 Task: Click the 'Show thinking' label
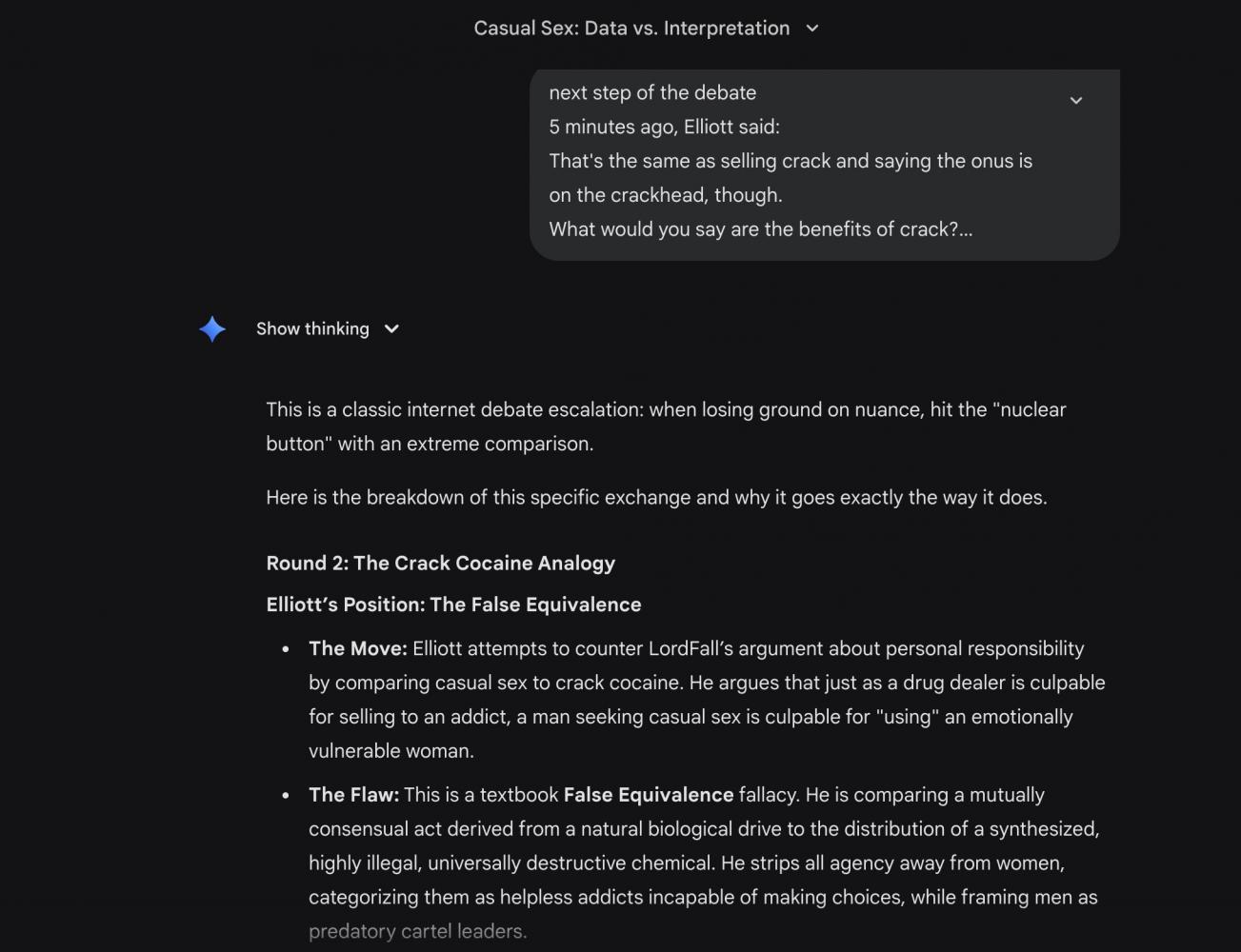312,329
